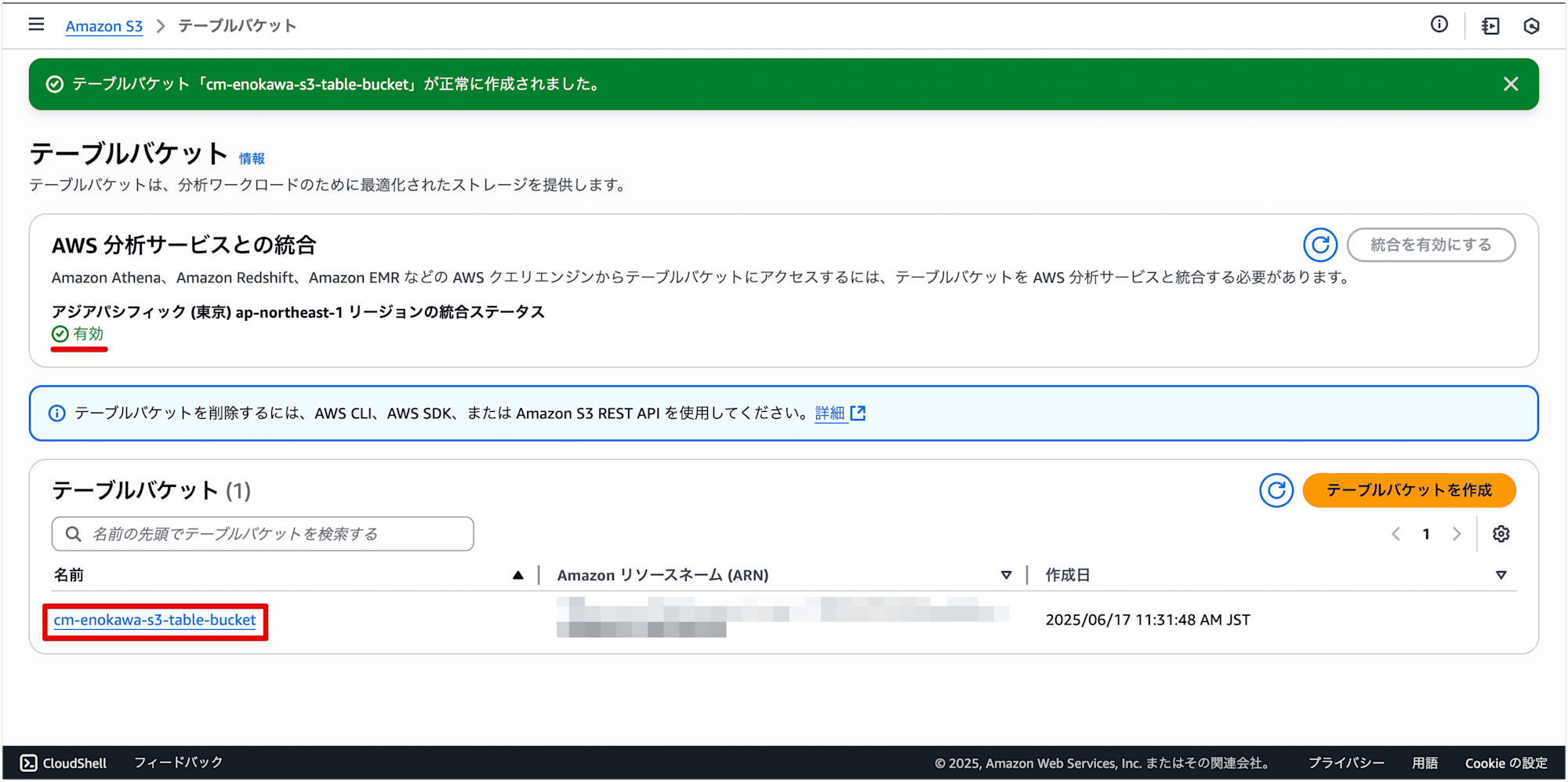Sort by 名前 column ascending arrow

[x=518, y=576]
